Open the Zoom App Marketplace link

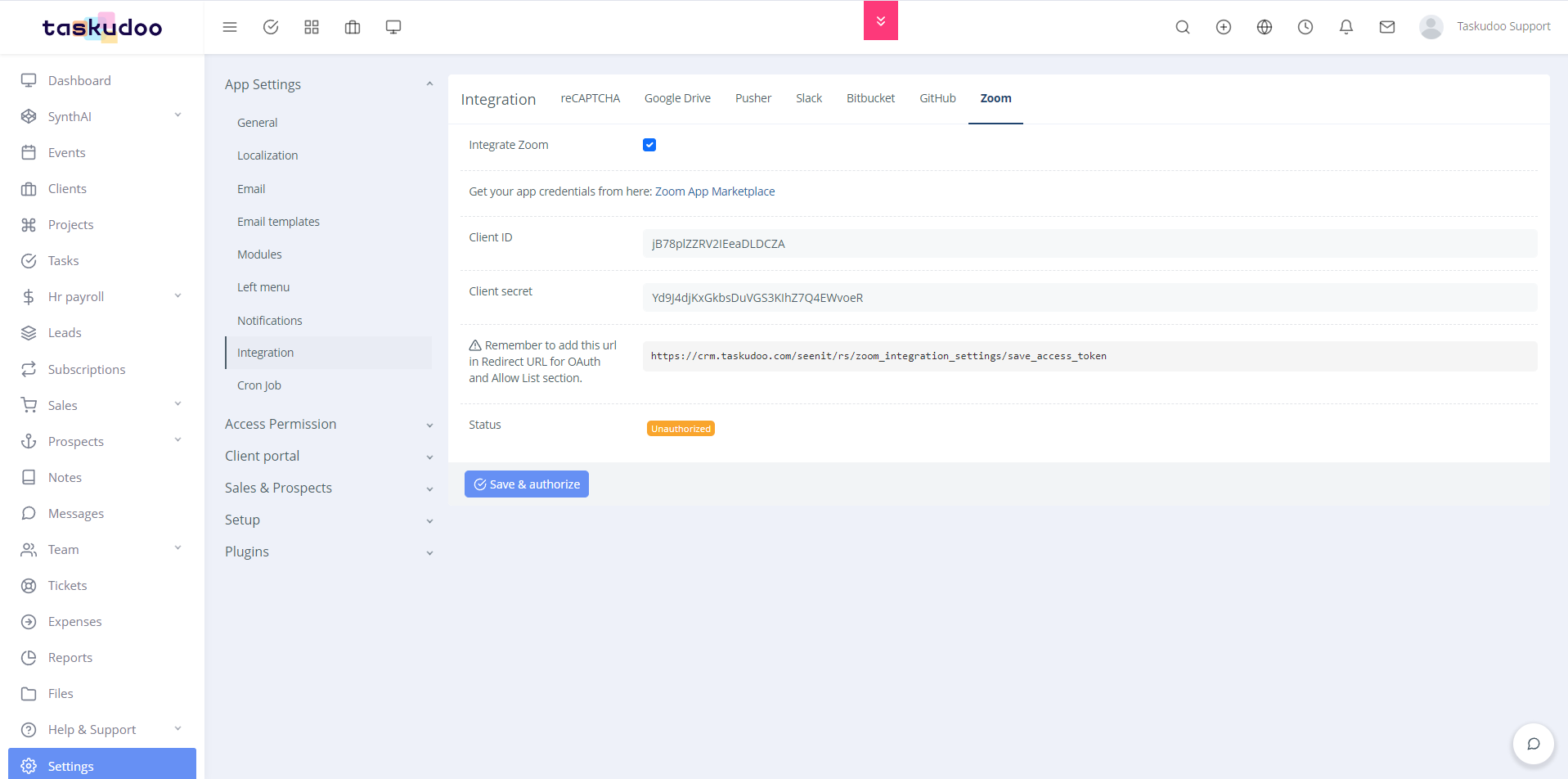pyautogui.click(x=715, y=191)
